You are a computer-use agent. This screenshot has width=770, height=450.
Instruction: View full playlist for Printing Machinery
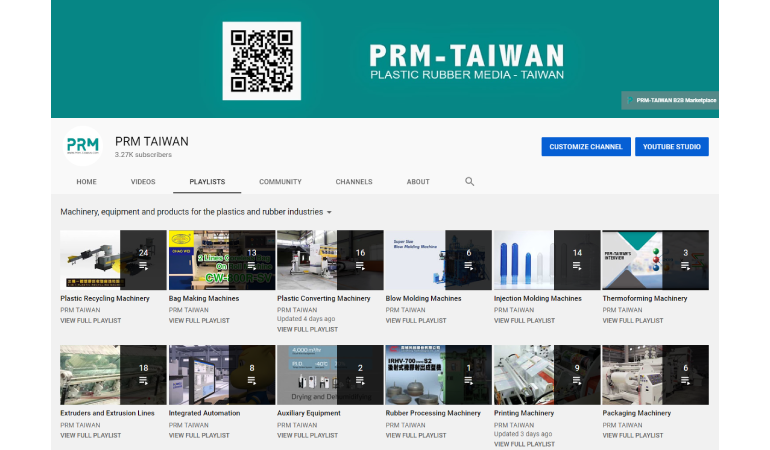(x=524, y=444)
